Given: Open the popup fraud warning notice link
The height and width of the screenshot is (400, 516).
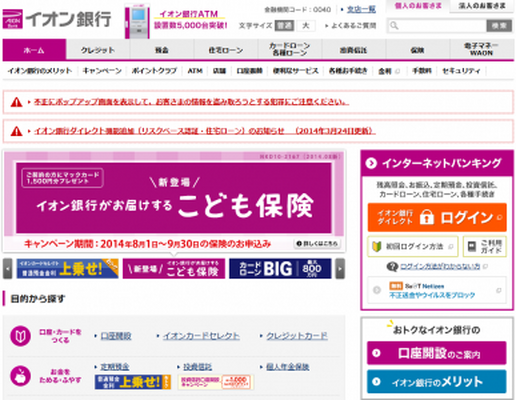Looking at the screenshot, I should 191,102.
